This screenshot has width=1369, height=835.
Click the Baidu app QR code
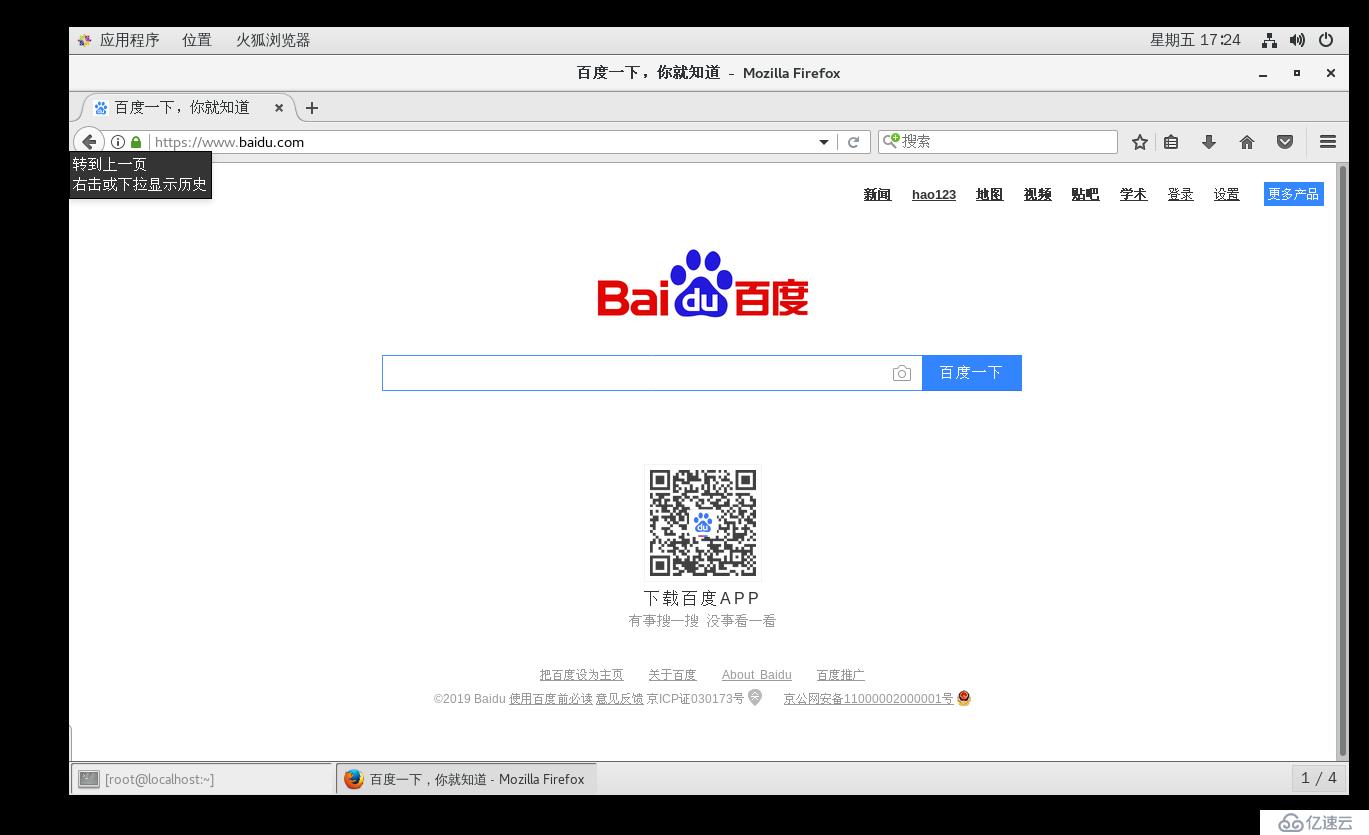[703, 523]
